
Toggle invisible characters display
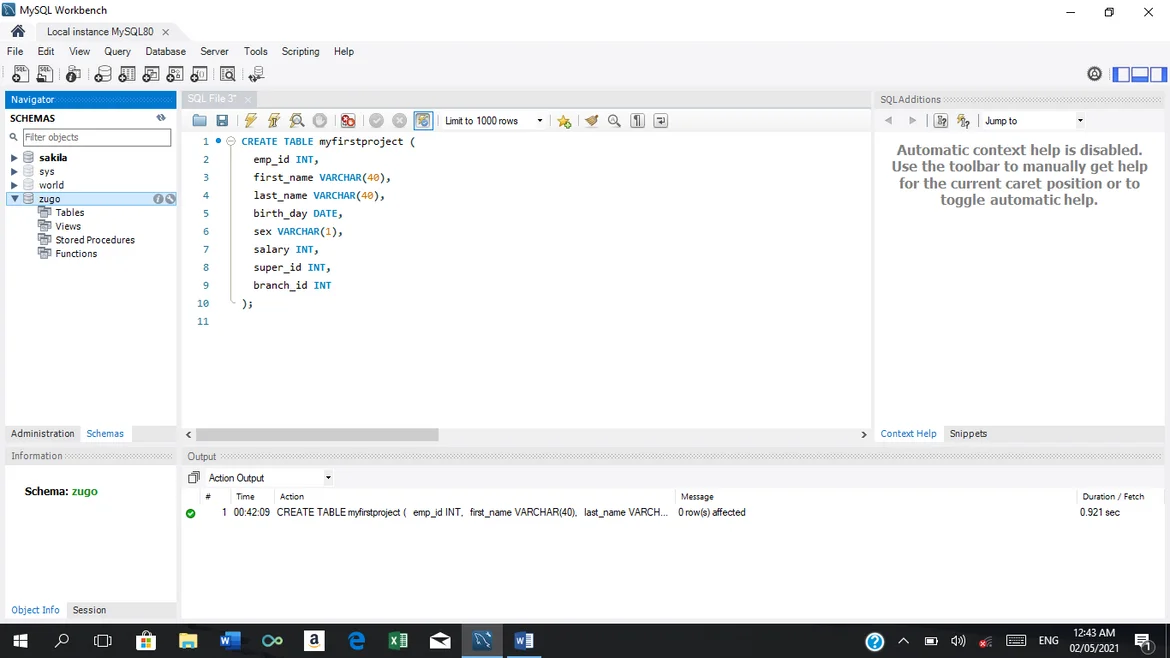637,121
